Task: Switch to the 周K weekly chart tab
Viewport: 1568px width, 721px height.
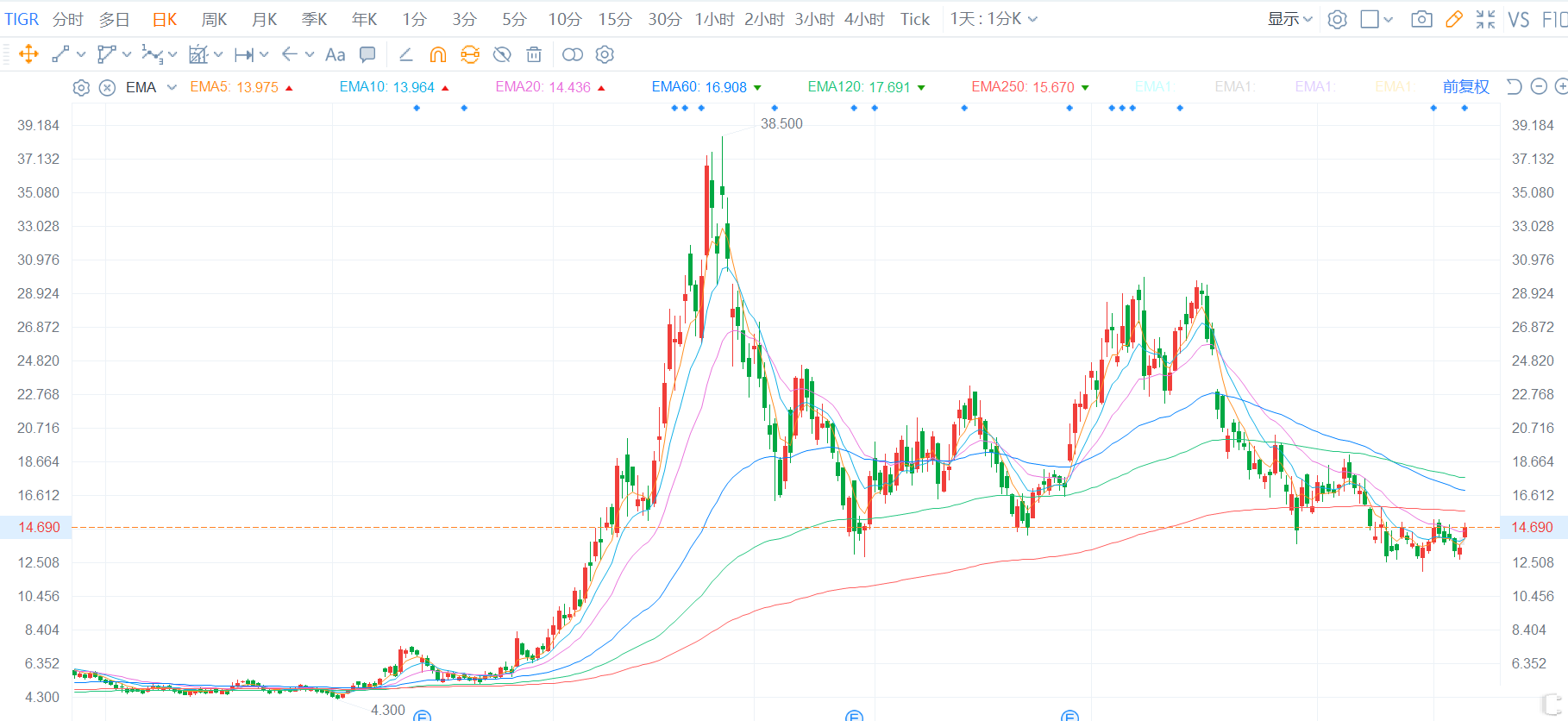Action: [x=214, y=19]
